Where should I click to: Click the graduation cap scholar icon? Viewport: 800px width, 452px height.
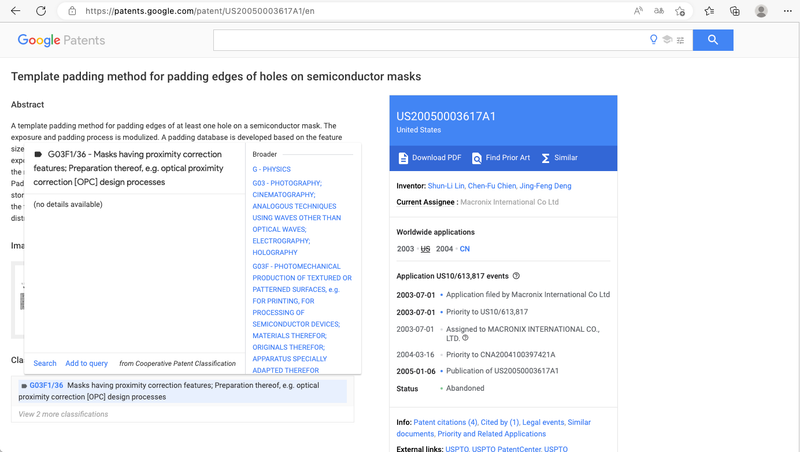point(667,40)
